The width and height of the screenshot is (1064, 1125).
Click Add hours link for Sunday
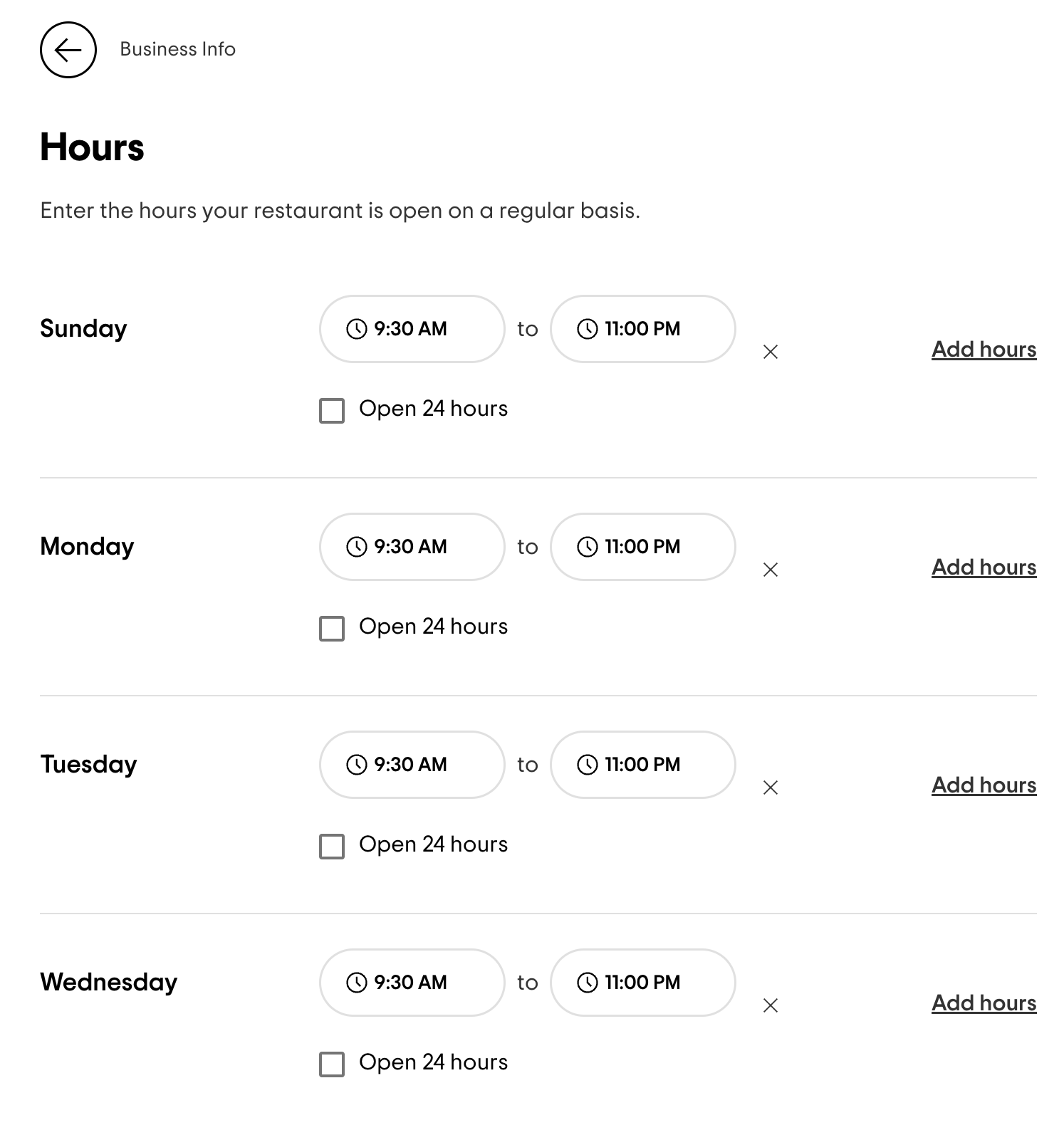coord(984,350)
